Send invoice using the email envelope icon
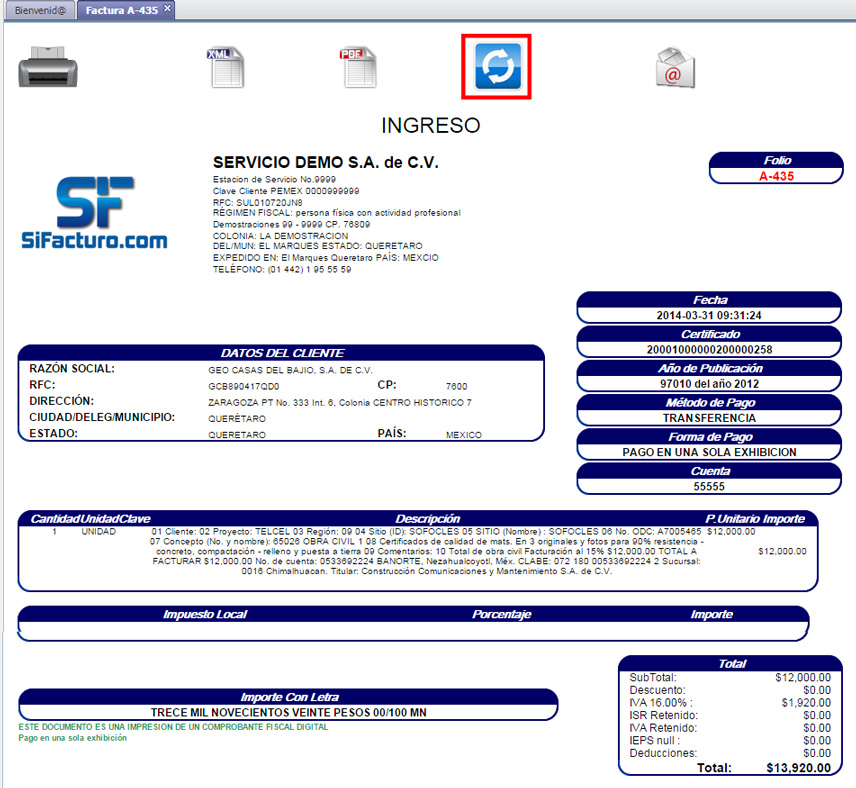The height and width of the screenshot is (788, 856). (675, 68)
